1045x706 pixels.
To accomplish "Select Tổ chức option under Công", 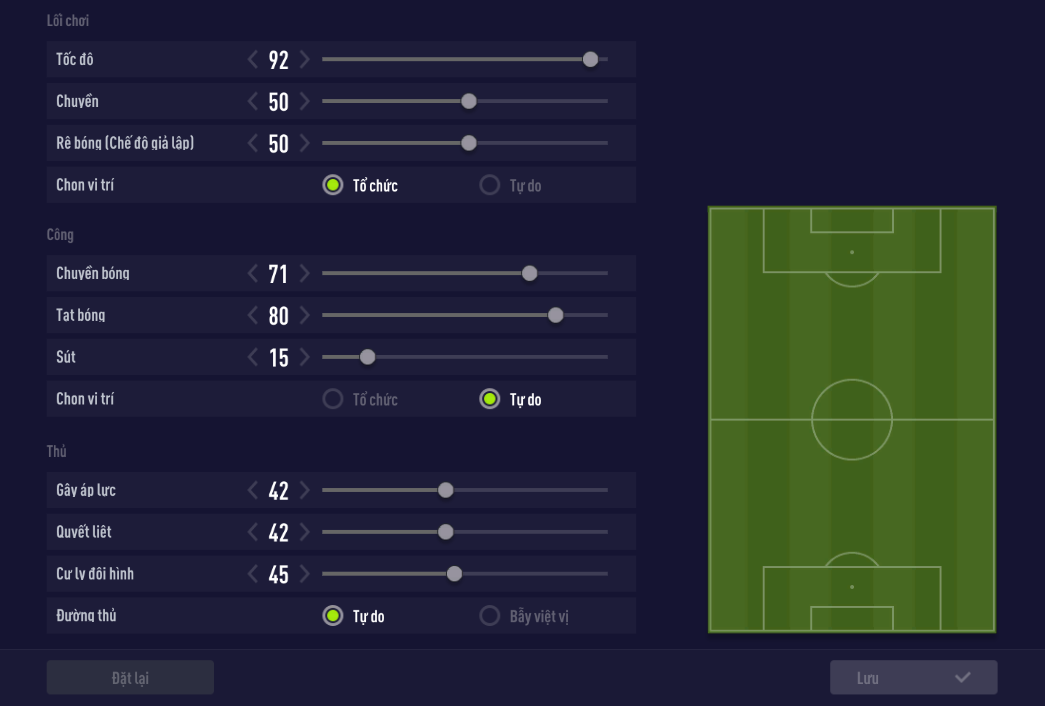I will (x=333, y=400).
